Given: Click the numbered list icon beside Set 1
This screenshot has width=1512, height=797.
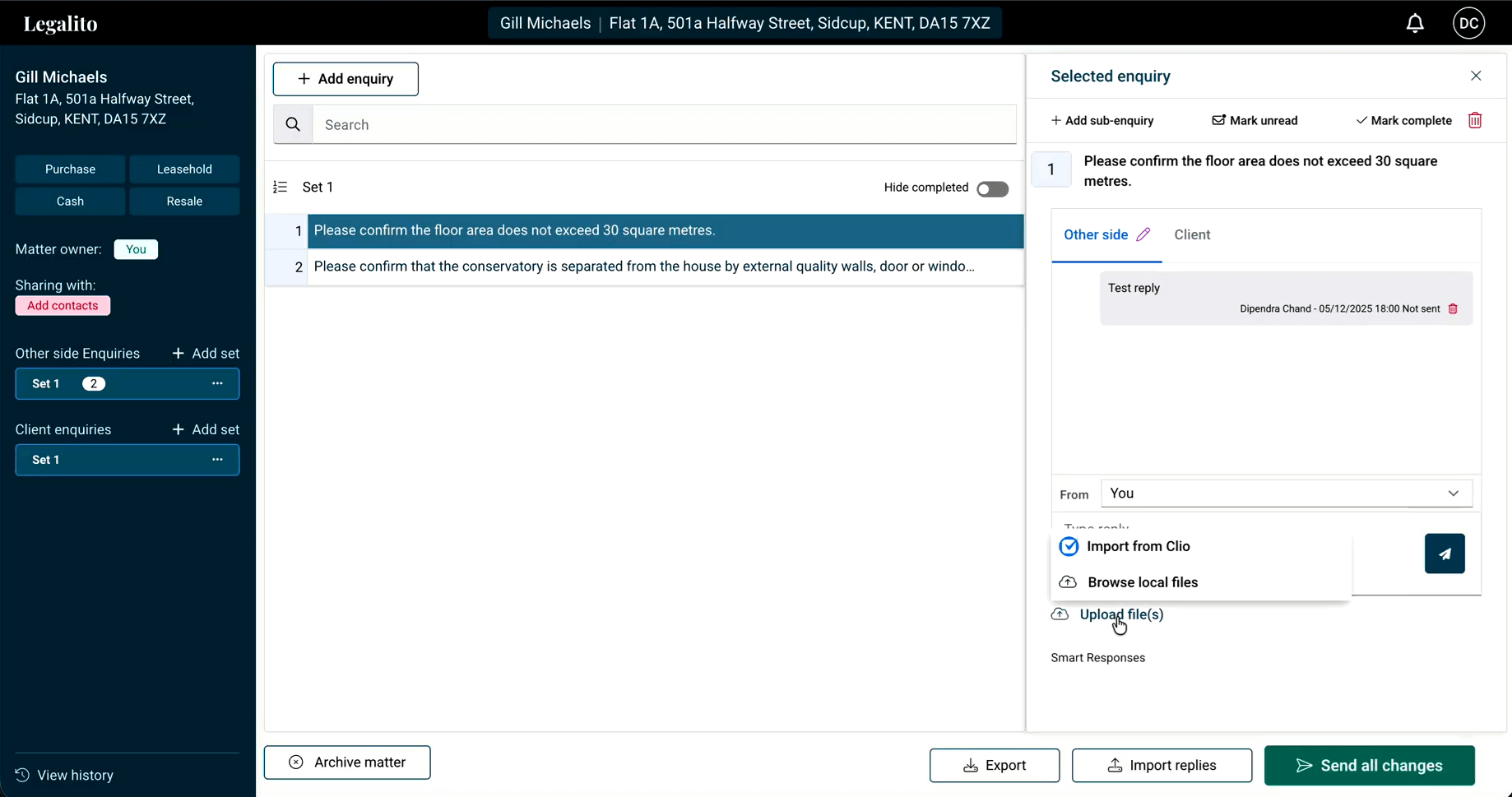Looking at the screenshot, I should coord(281,188).
